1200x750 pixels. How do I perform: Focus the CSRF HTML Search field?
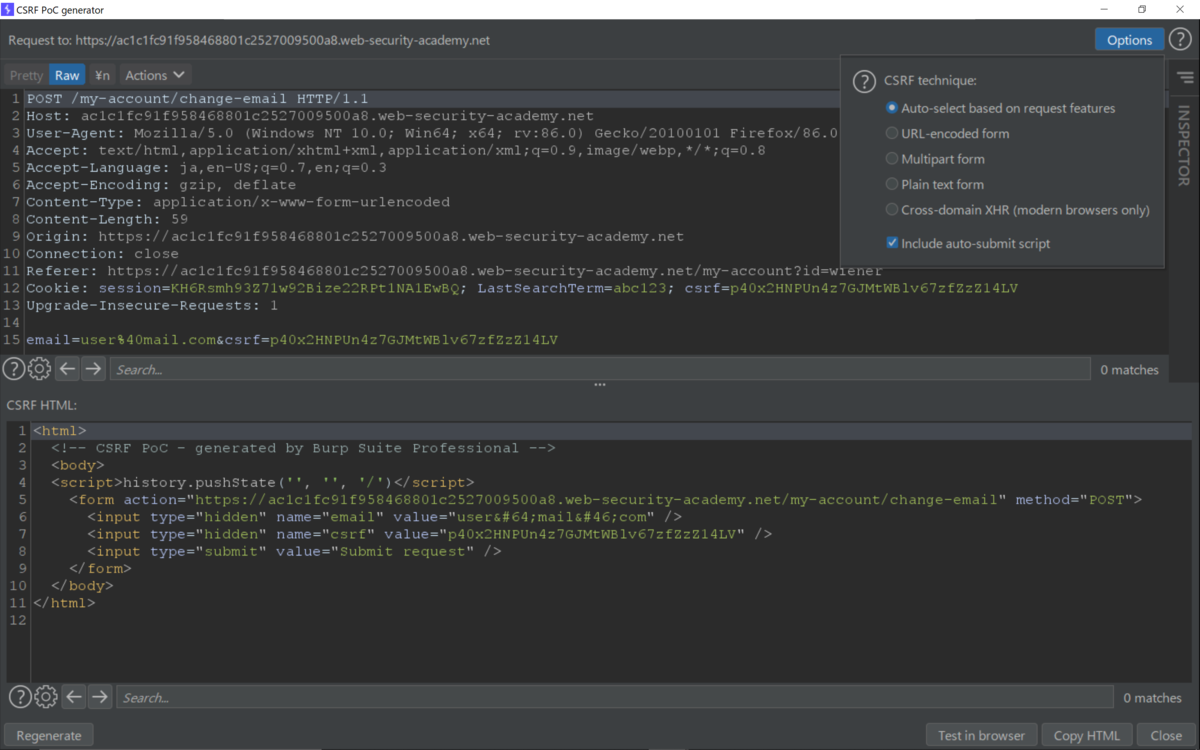(615, 697)
